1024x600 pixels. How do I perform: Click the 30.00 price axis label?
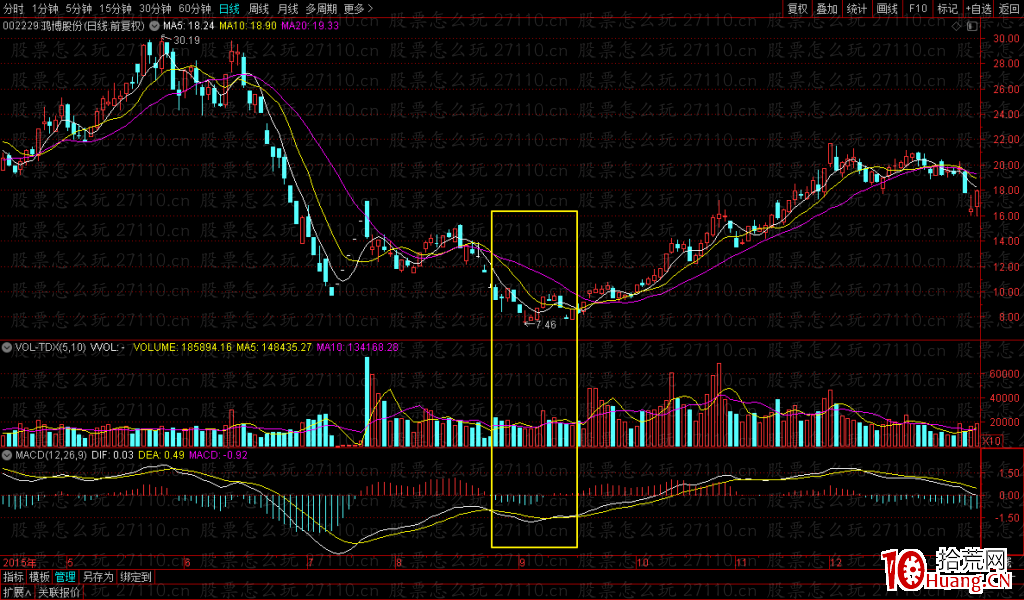coord(1006,39)
